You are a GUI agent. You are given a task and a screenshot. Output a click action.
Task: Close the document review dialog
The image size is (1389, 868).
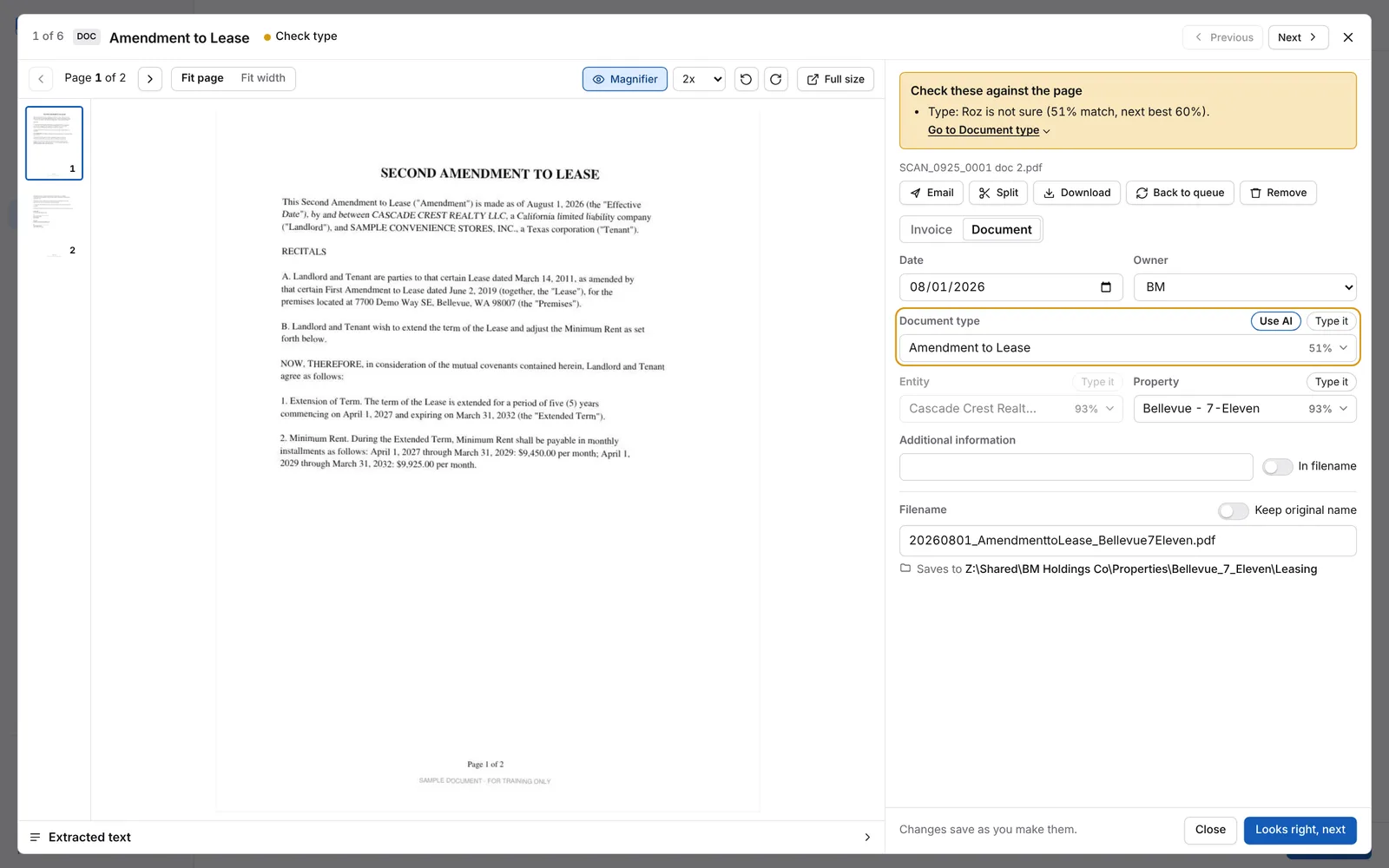(1348, 37)
